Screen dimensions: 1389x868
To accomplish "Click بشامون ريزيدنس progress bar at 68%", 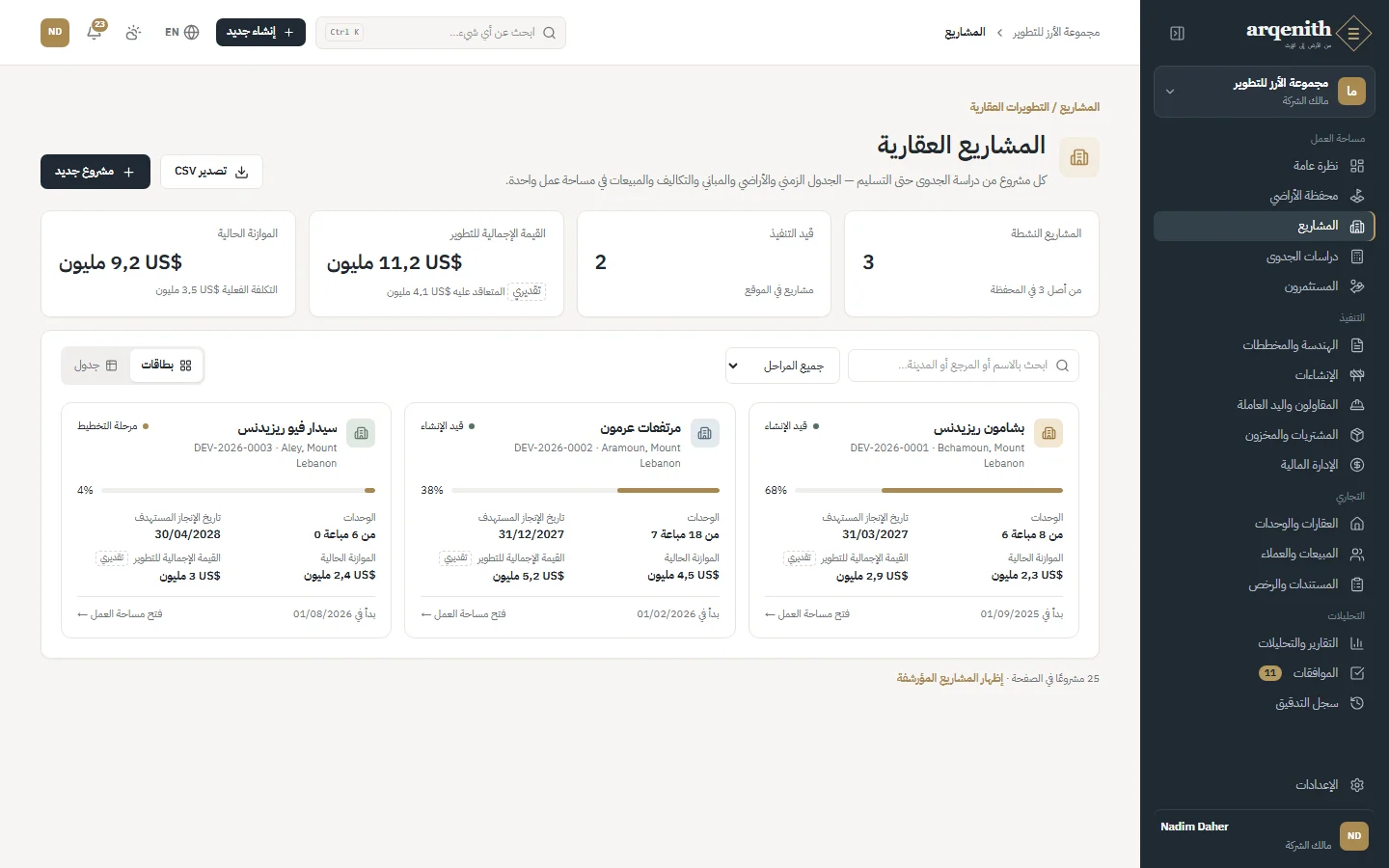I will pyautogui.click(x=929, y=490).
